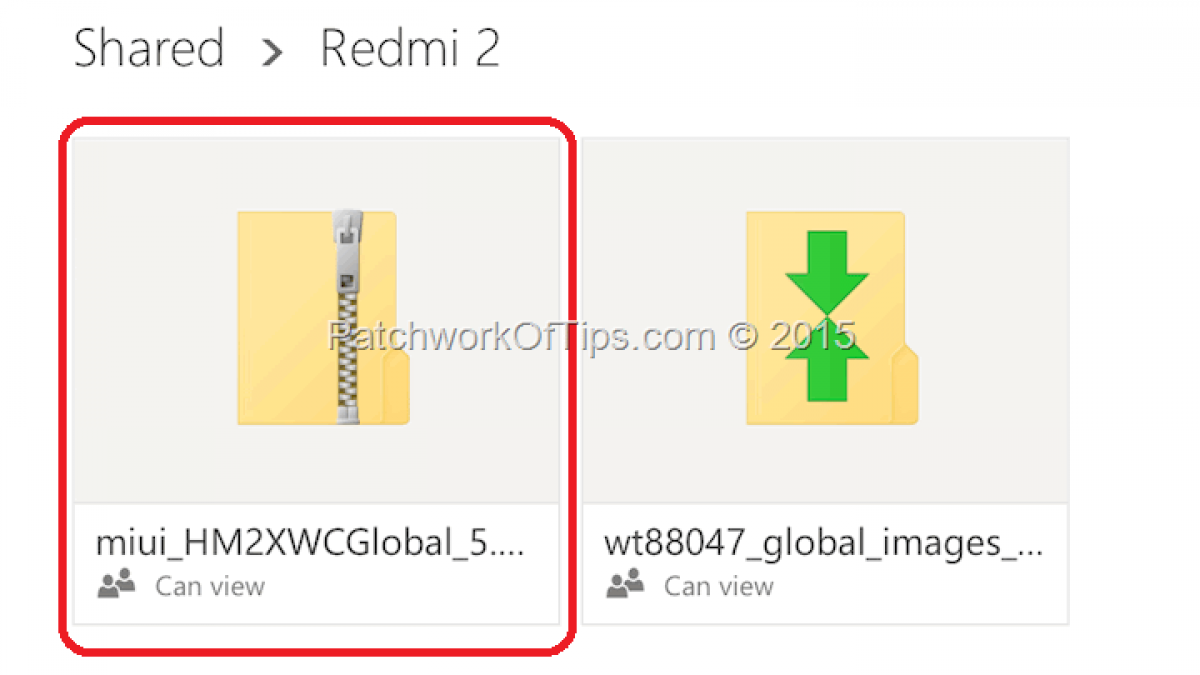Open the green compress-arrows archive icon

point(832,318)
